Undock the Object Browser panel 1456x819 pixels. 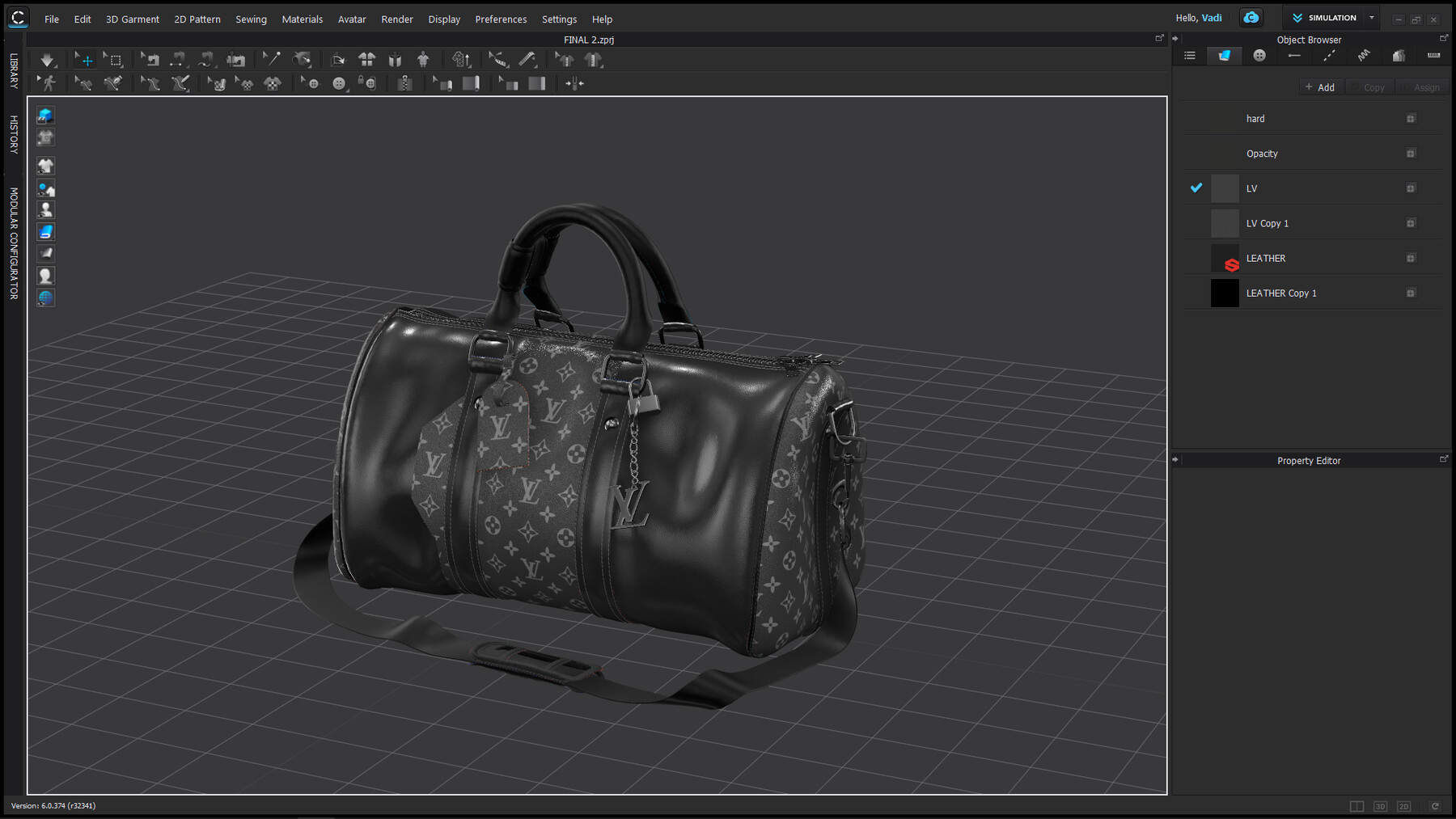(x=1444, y=38)
